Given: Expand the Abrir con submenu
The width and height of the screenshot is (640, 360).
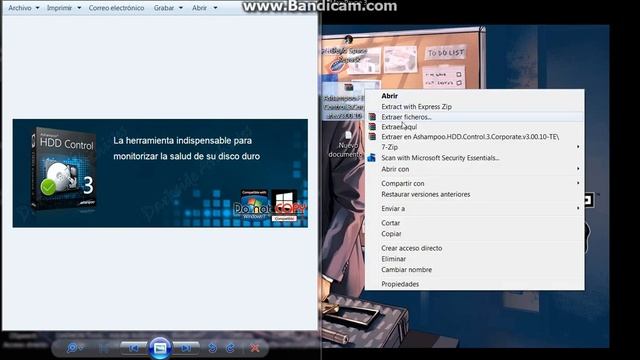Looking at the screenshot, I should tap(474, 169).
